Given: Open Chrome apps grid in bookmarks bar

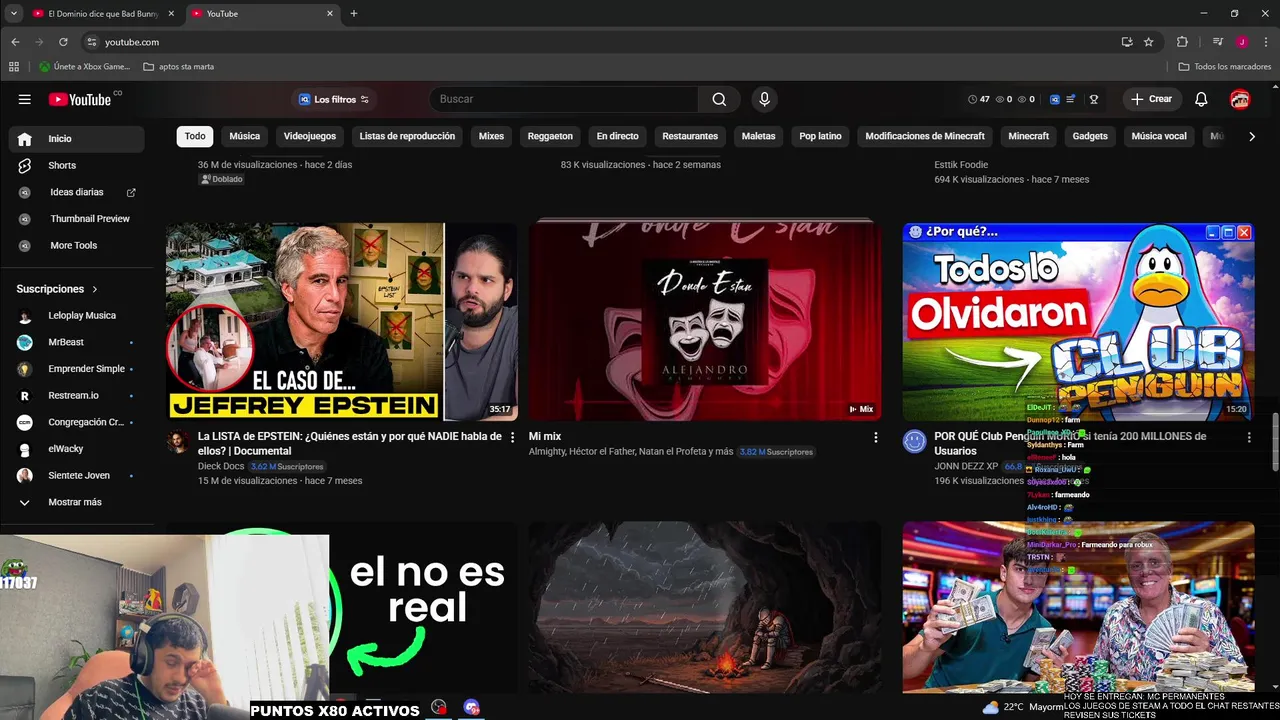Looking at the screenshot, I should pyautogui.click(x=14, y=67).
